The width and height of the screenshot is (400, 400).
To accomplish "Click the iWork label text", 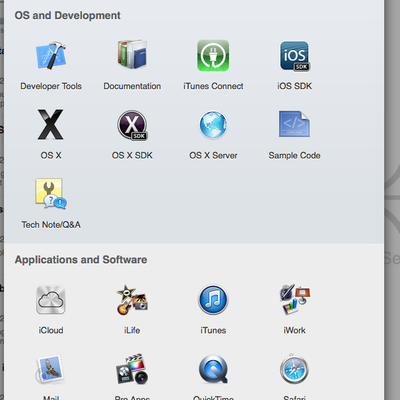I will click(x=295, y=330).
